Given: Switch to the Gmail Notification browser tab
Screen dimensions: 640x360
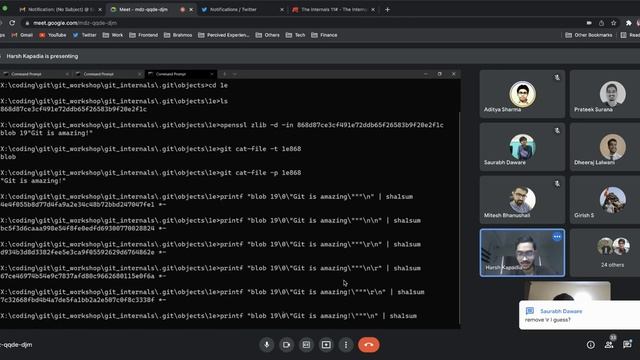Looking at the screenshot, I should [x=59, y=9].
